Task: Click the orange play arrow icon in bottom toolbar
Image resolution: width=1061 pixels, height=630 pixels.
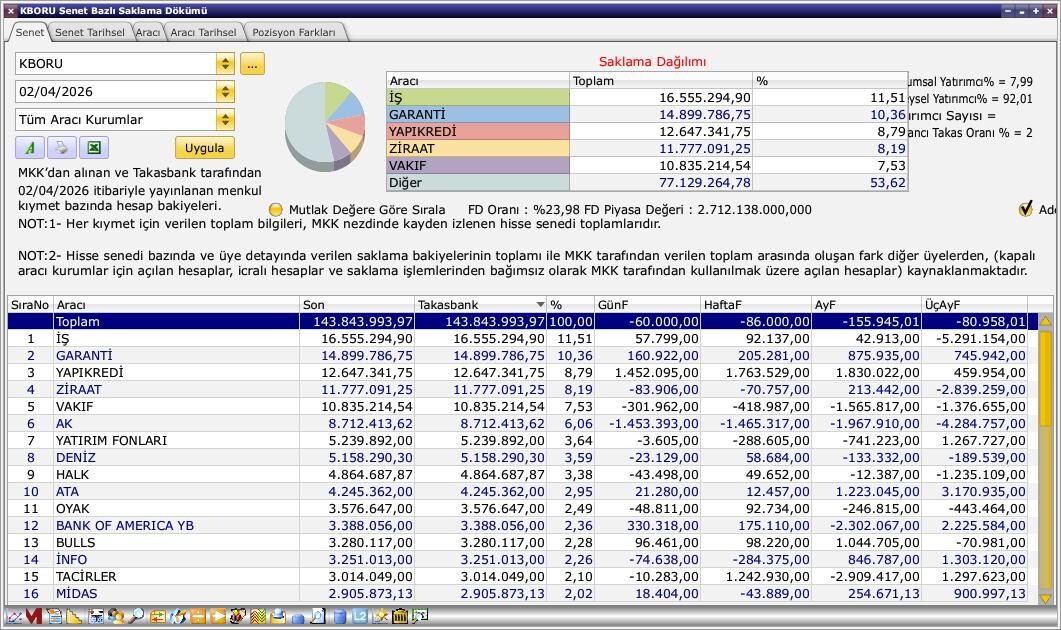Action: click(217, 617)
